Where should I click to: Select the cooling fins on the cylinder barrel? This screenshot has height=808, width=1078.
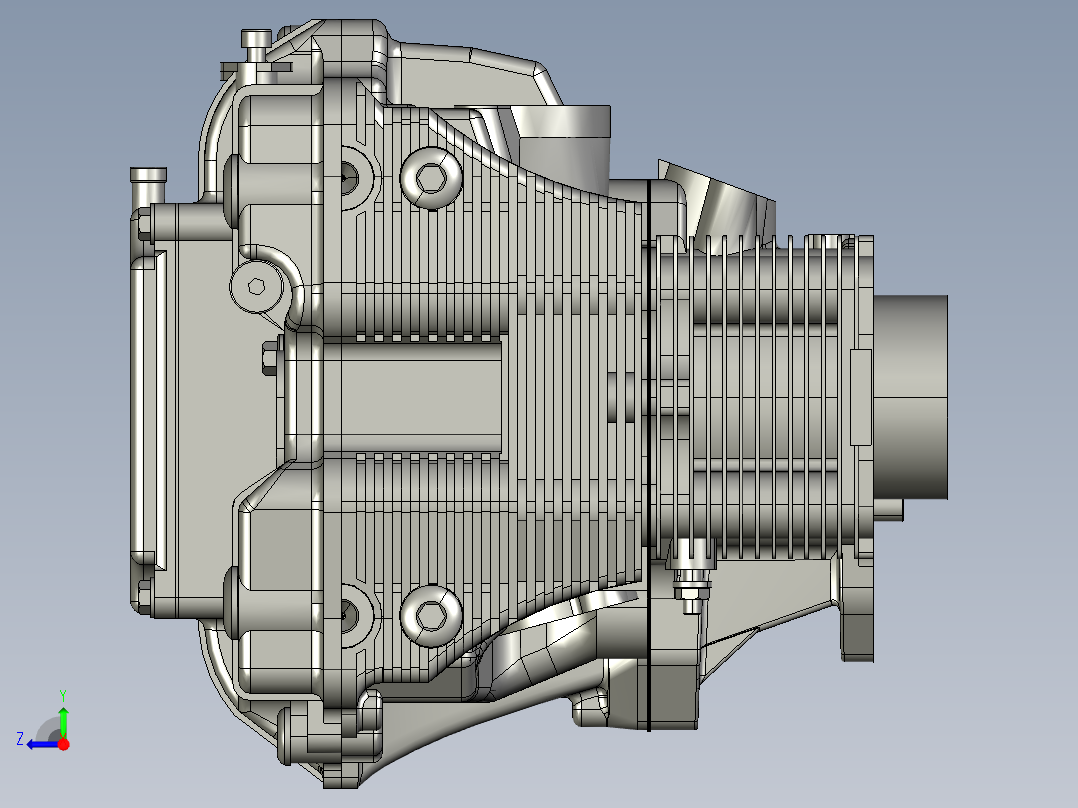coord(760,300)
